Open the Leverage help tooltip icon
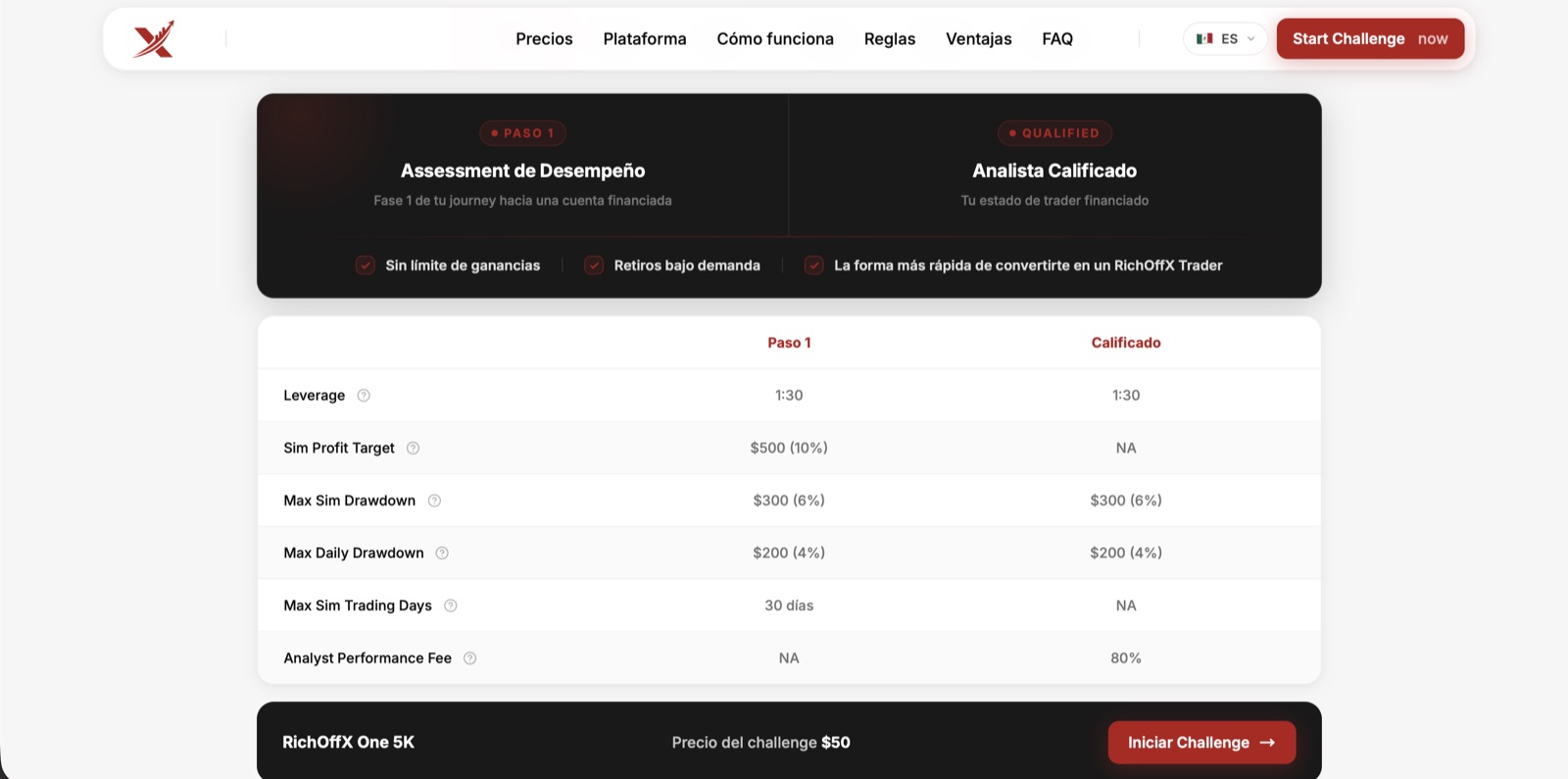1568x779 pixels. [x=364, y=396]
